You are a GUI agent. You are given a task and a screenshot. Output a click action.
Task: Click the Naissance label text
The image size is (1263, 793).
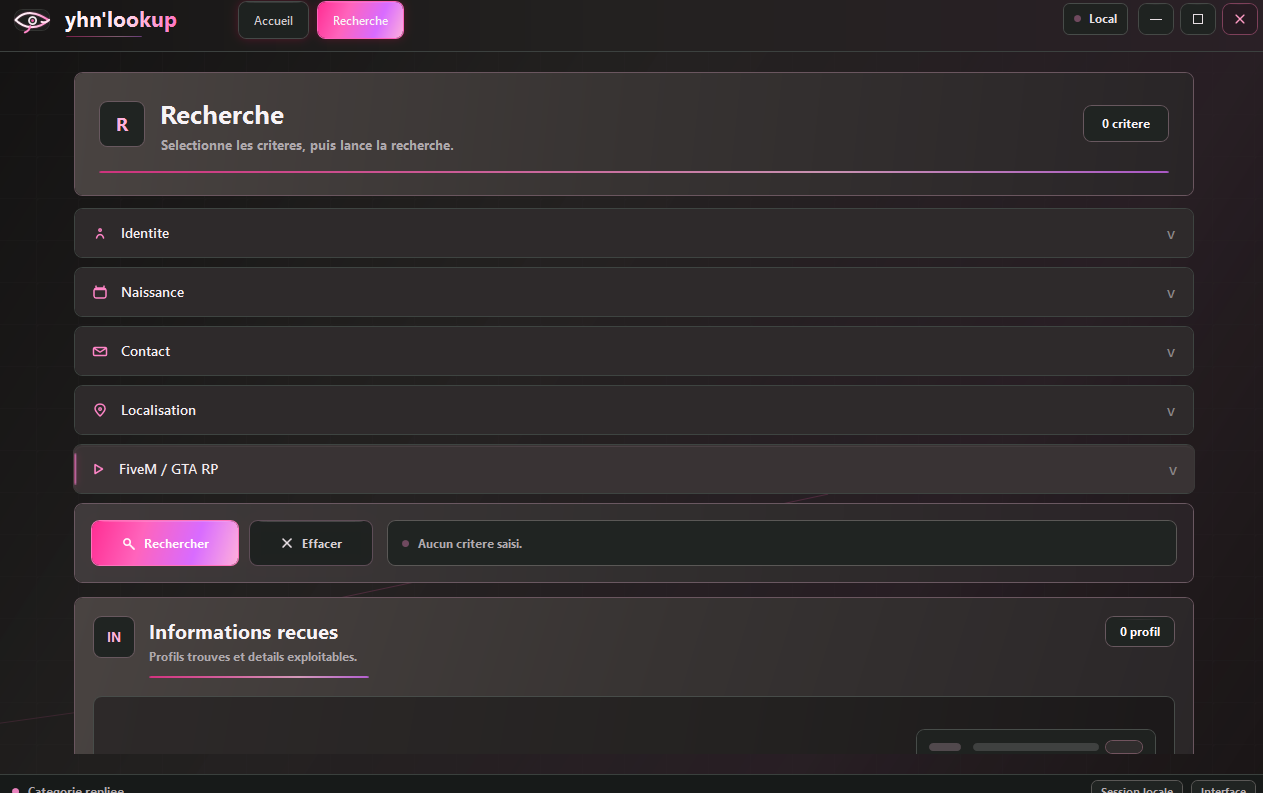point(152,292)
